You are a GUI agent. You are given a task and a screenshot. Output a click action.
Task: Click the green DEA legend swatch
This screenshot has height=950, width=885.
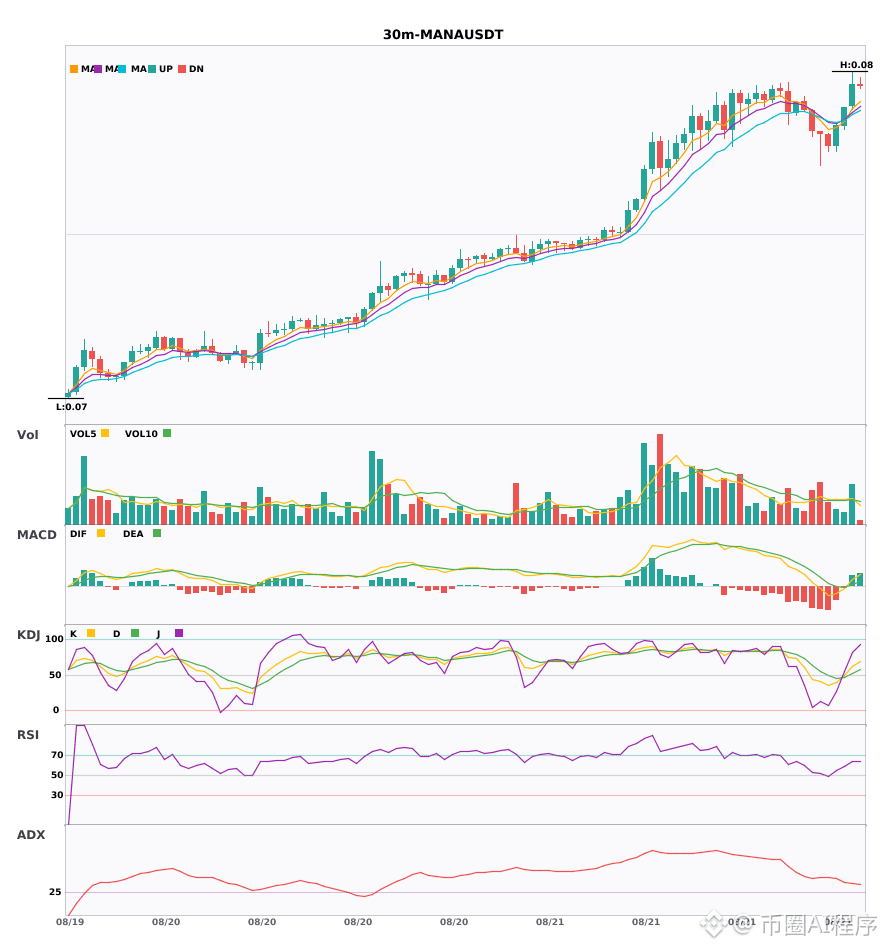pyautogui.click(x=157, y=533)
